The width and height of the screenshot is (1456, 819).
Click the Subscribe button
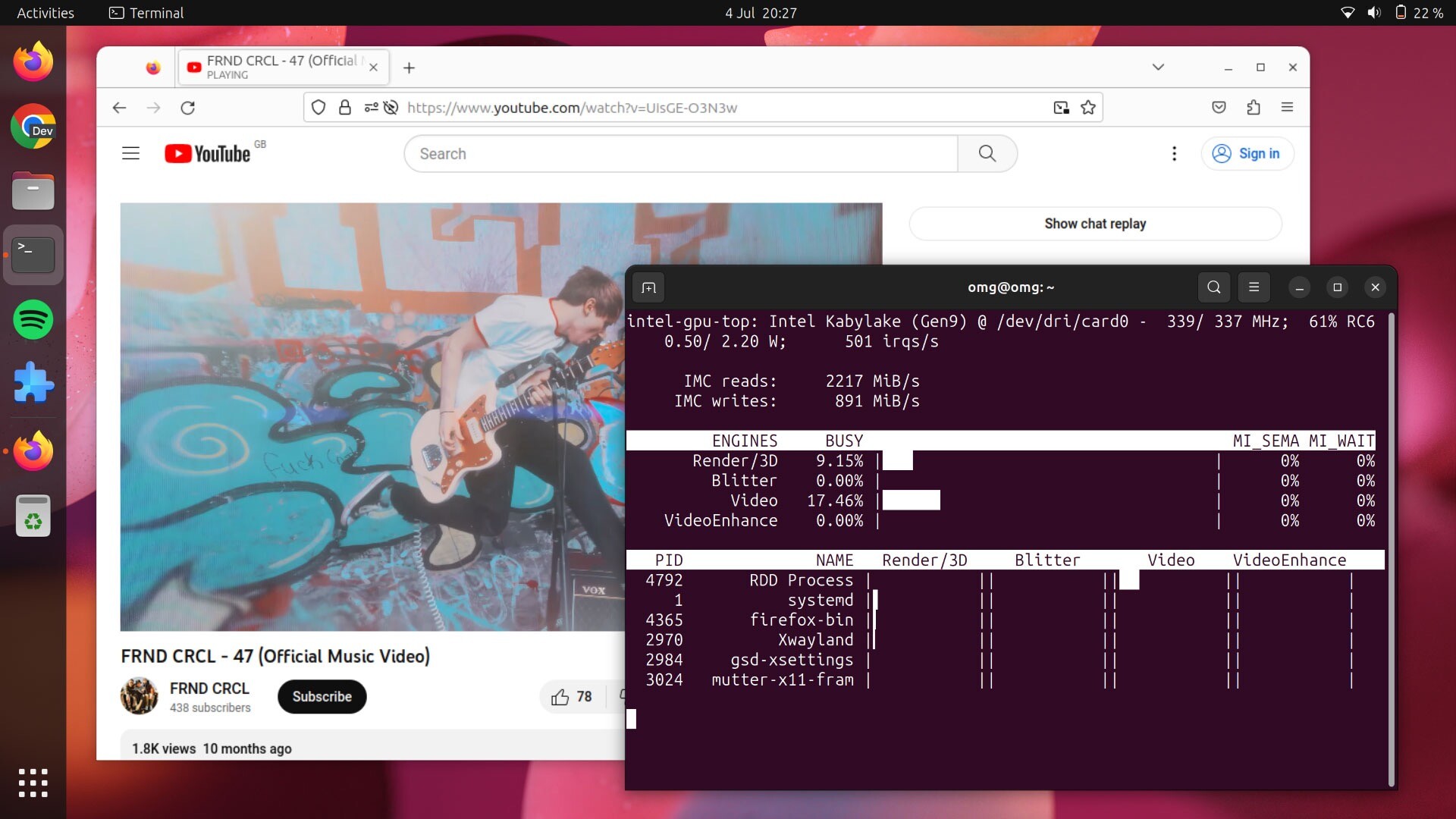[322, 697]
